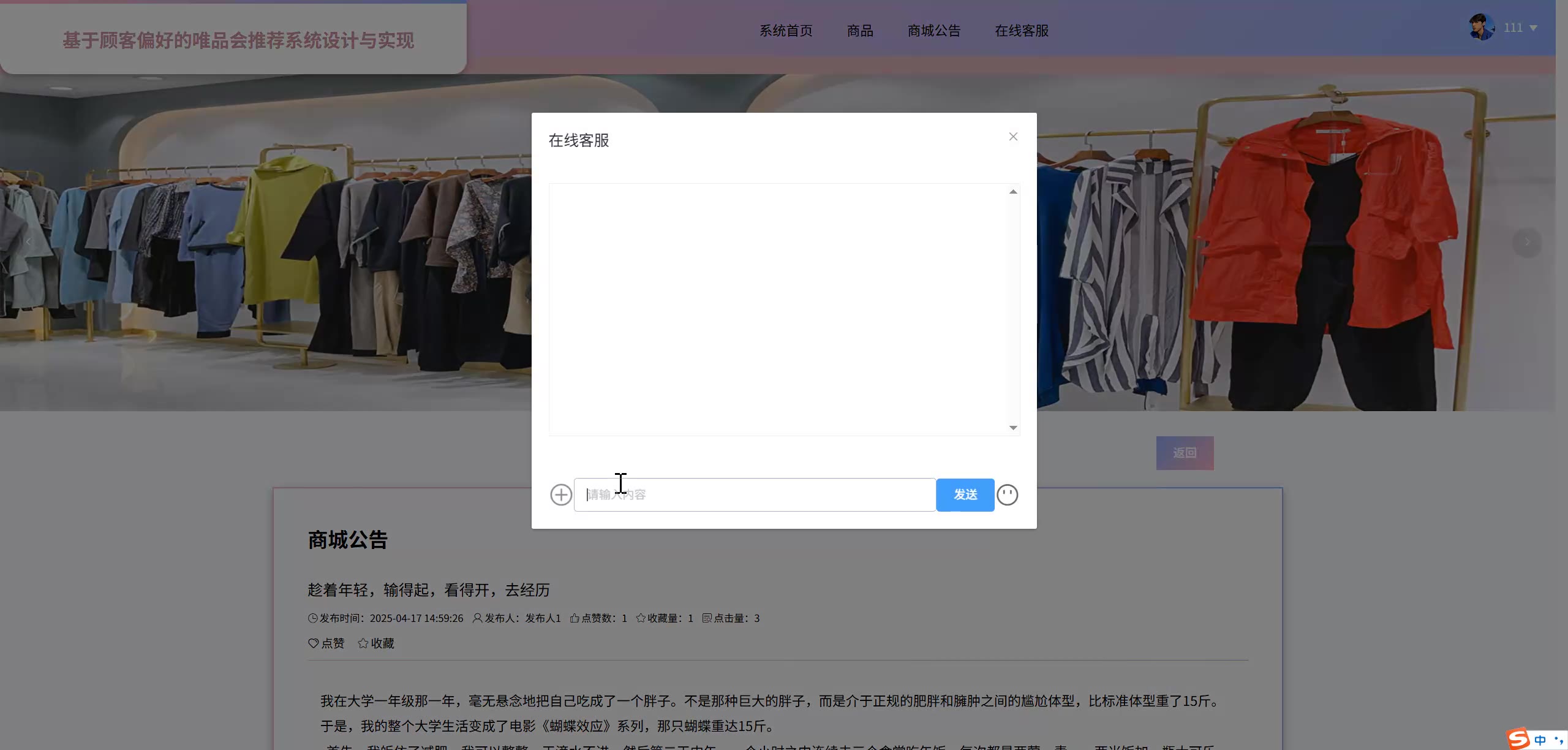Screen dimensions: 1568x750
Task: Click the Sogou input method icon
Action: coord(1518,738)
